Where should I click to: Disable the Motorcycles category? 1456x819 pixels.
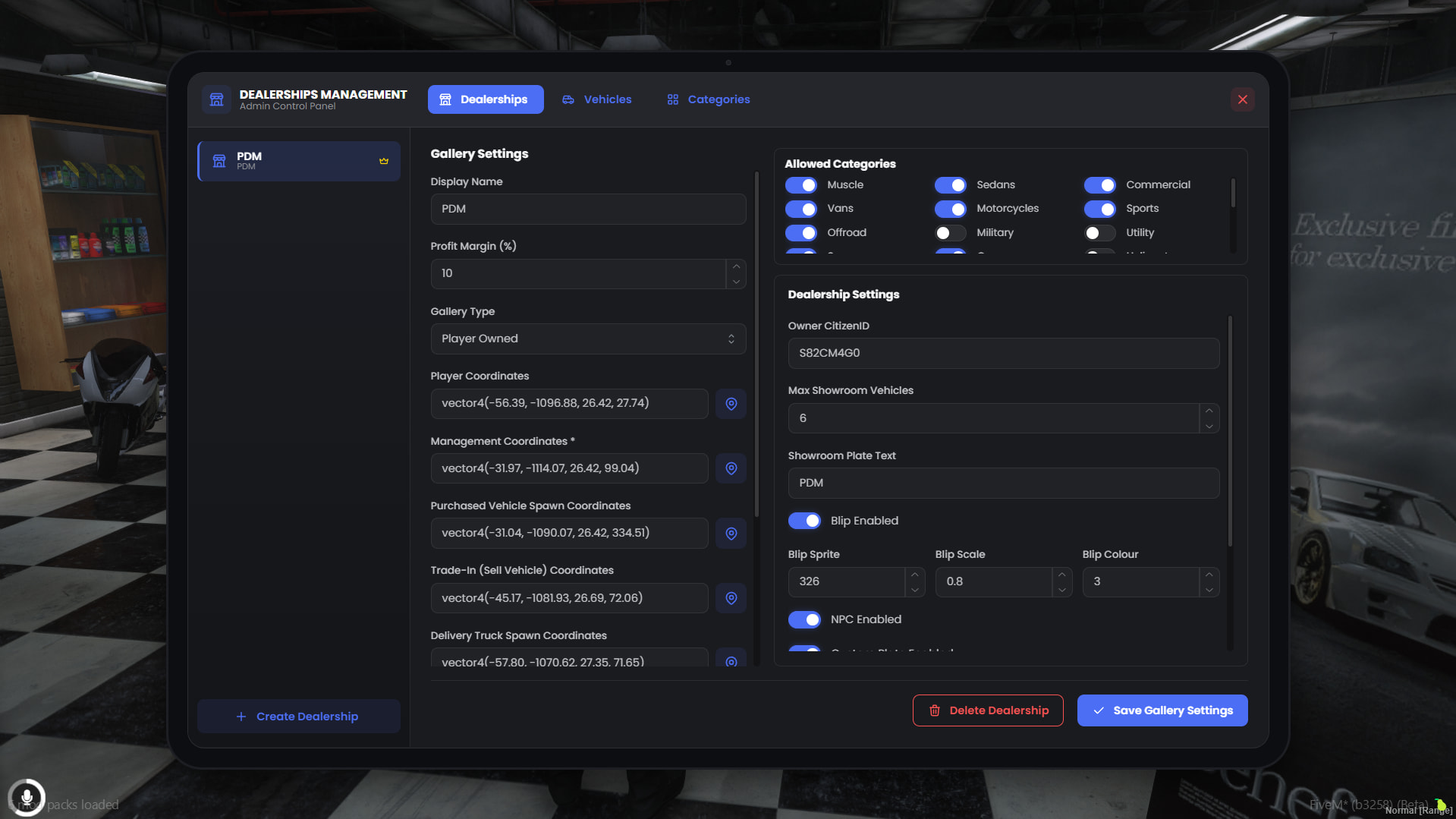coord(951,209)
